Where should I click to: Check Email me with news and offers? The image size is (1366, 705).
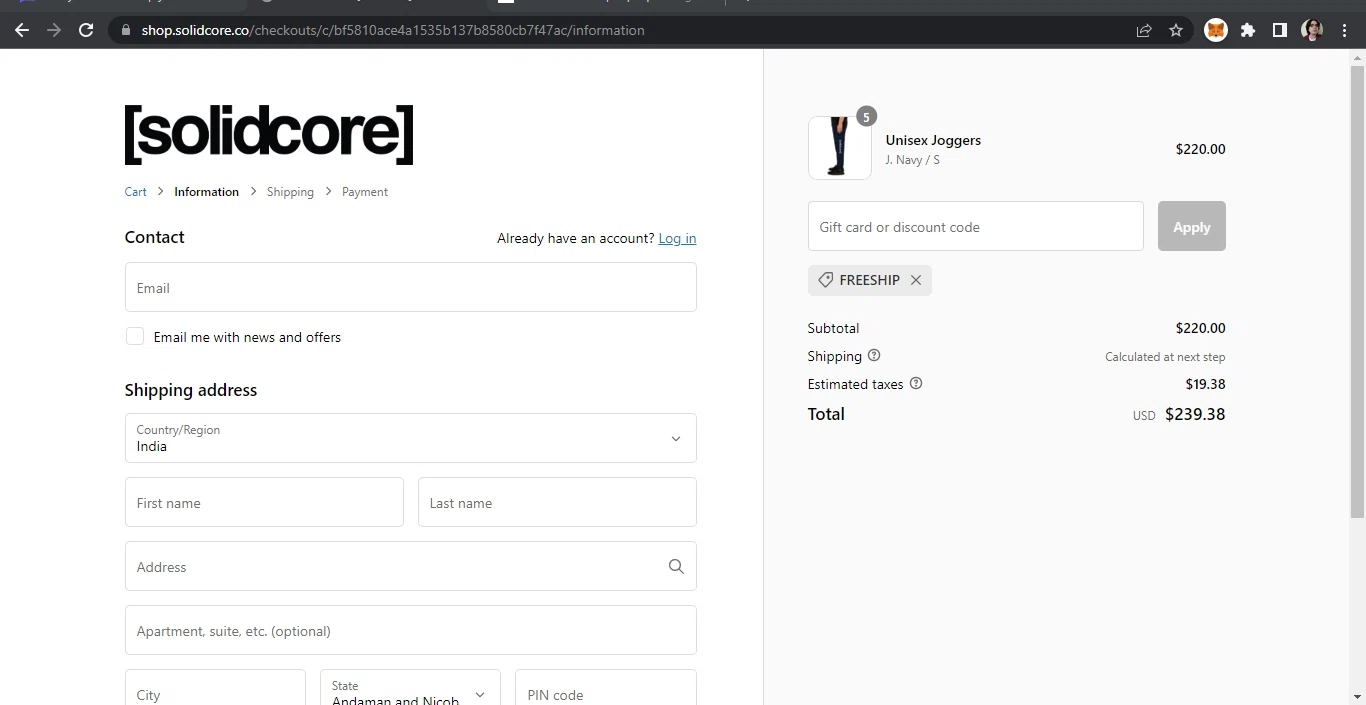(x=135, y=337)
